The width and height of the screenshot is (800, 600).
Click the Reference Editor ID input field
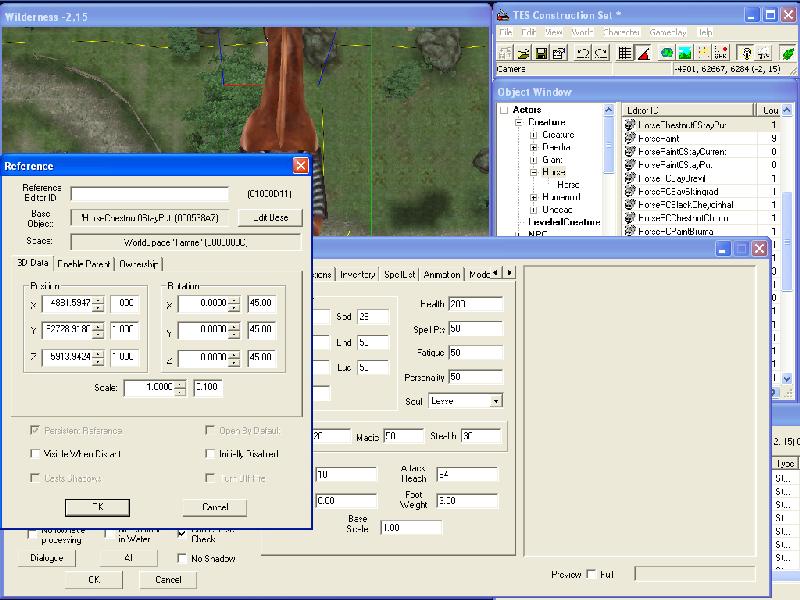149,194
